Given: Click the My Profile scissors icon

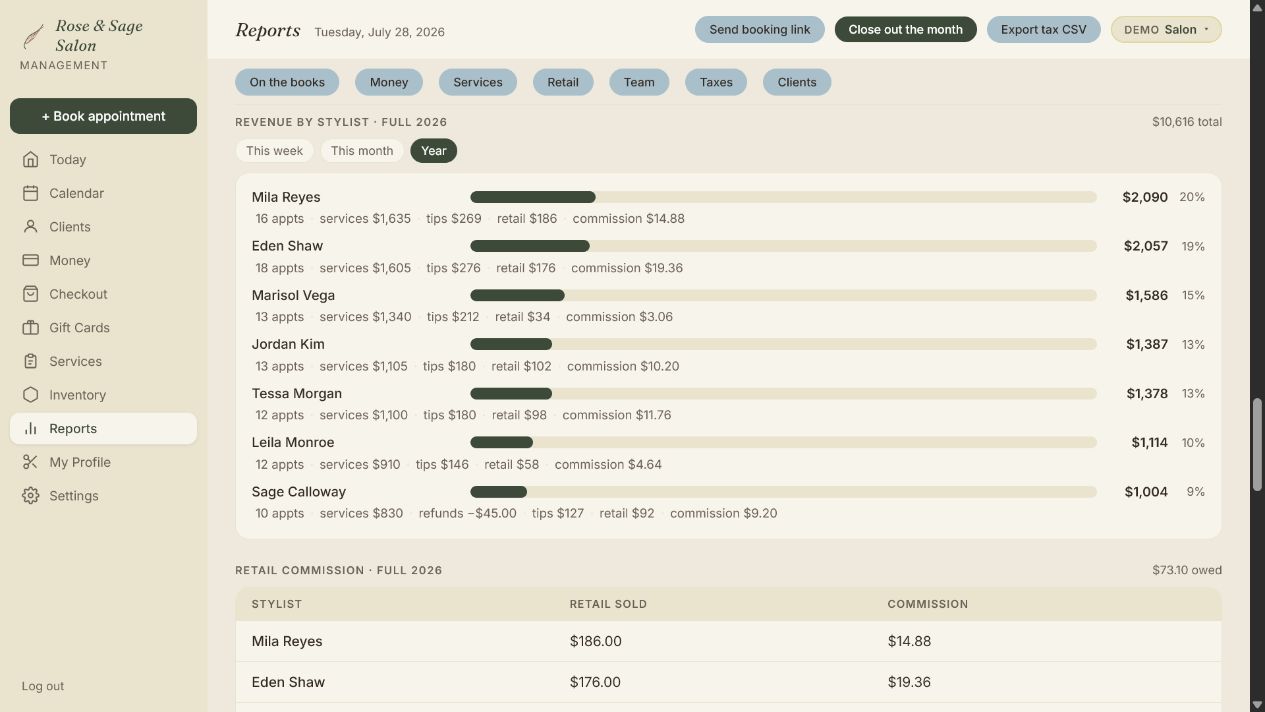Looking at the screenshot, I should [31, 462].
